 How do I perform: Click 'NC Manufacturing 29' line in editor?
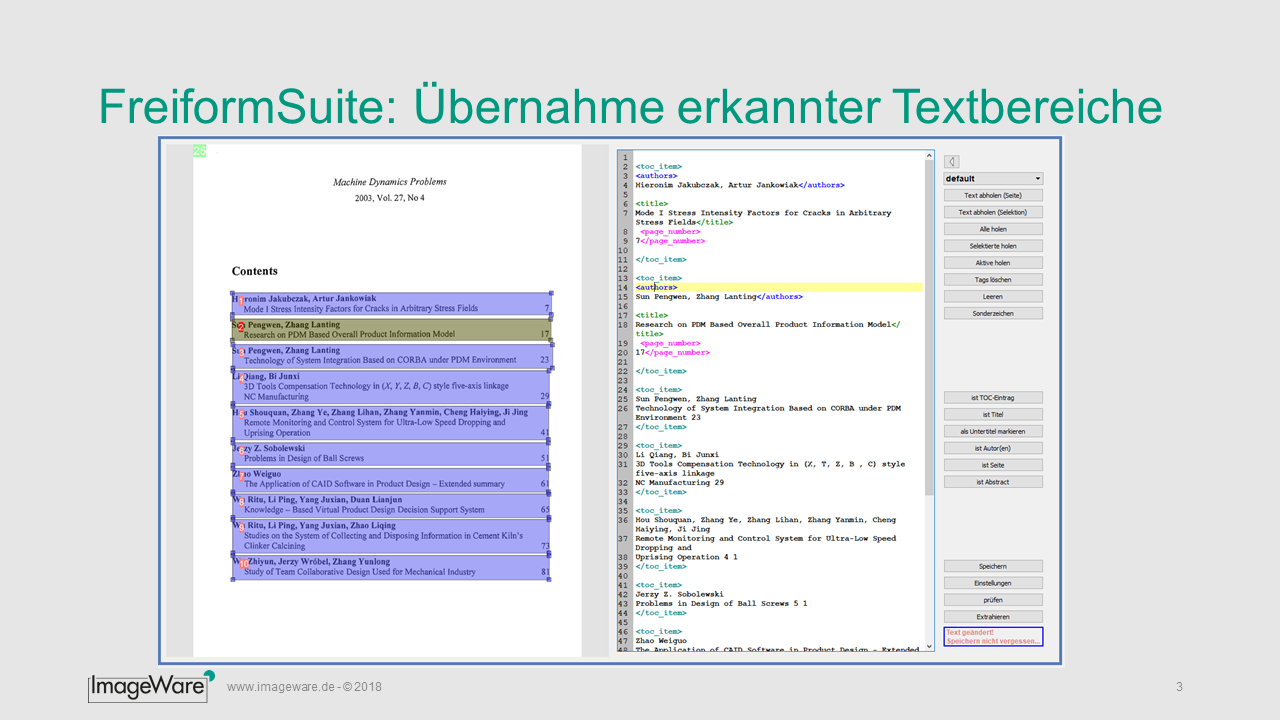[682, 483]
